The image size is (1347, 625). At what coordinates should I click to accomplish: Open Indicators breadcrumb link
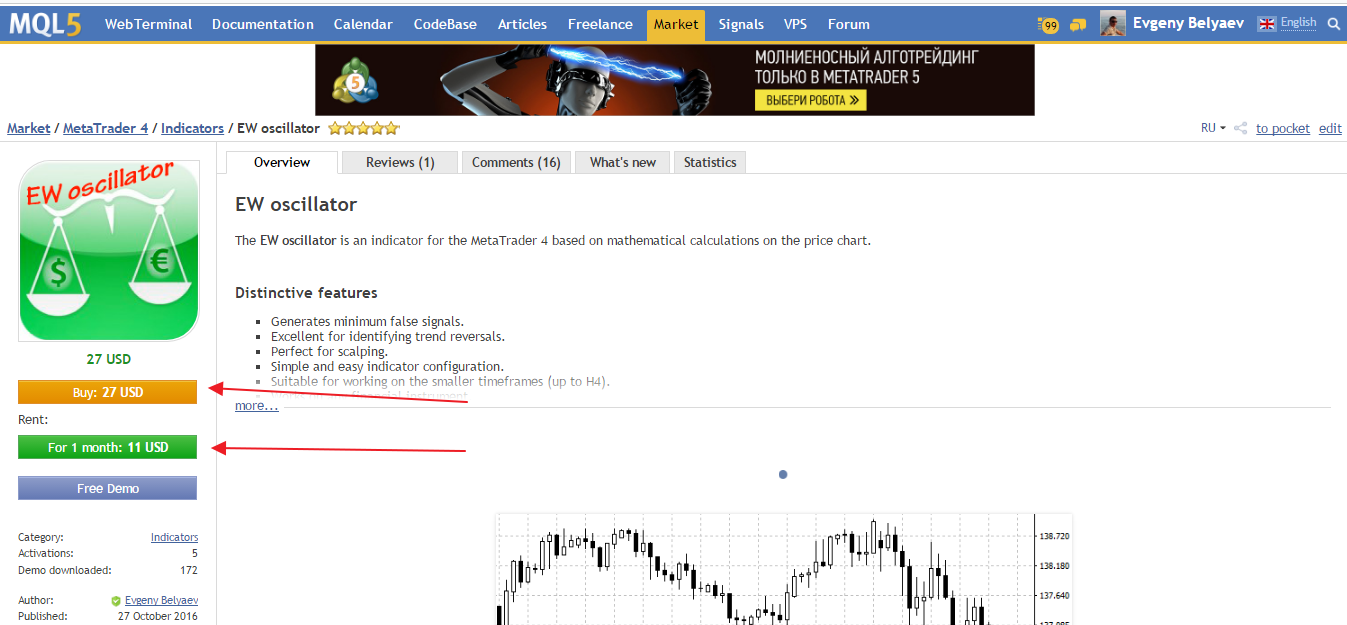[192, 128]
